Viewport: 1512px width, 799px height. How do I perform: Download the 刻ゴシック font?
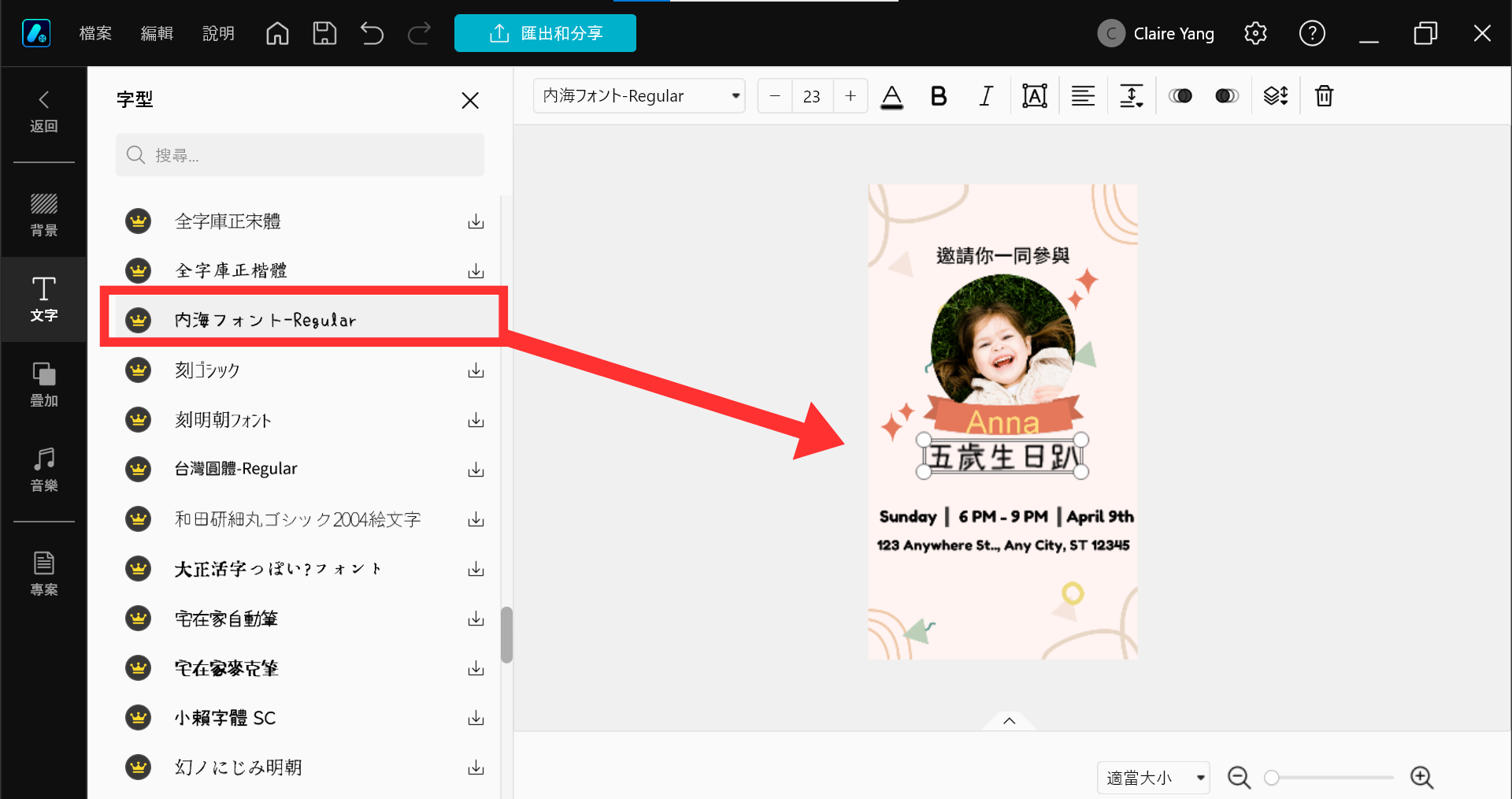476,370
